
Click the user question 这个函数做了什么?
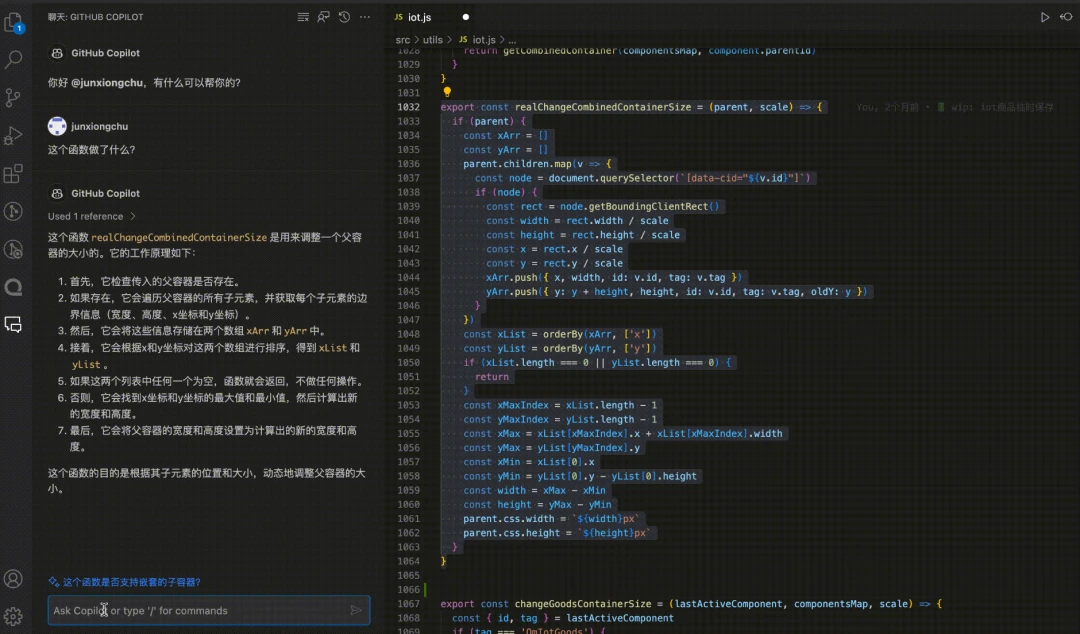[92, 150]
